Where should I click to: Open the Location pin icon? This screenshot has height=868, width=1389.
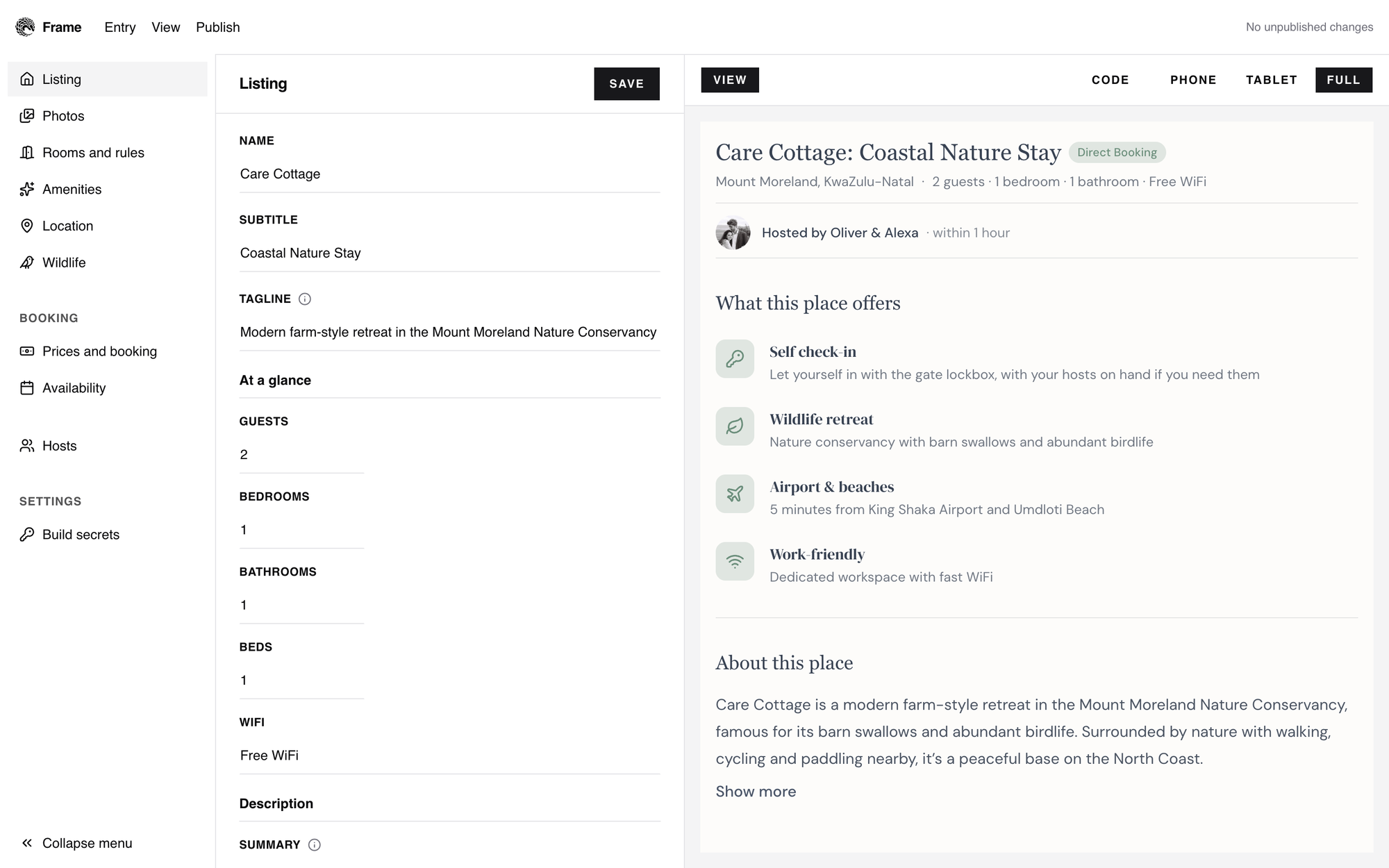(x=27, y=226)
